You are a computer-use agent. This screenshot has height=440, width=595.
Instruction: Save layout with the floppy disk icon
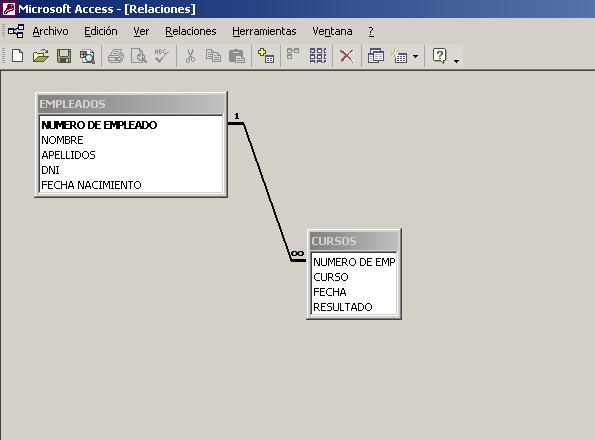pyautogui.click(x=64, y=56)
